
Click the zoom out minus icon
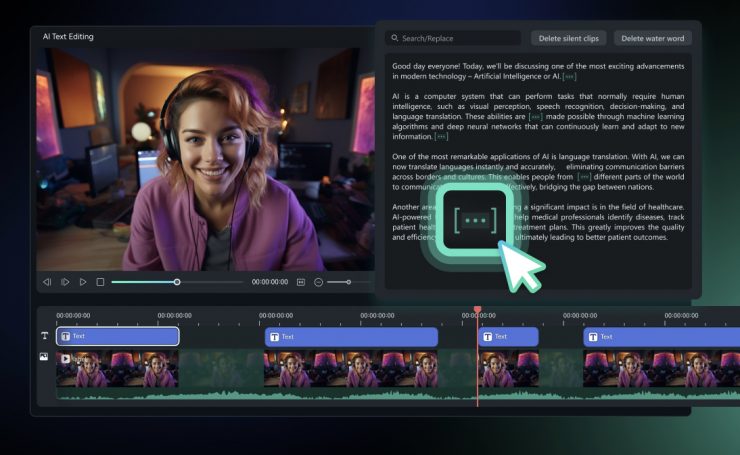[x=318, y=282]
